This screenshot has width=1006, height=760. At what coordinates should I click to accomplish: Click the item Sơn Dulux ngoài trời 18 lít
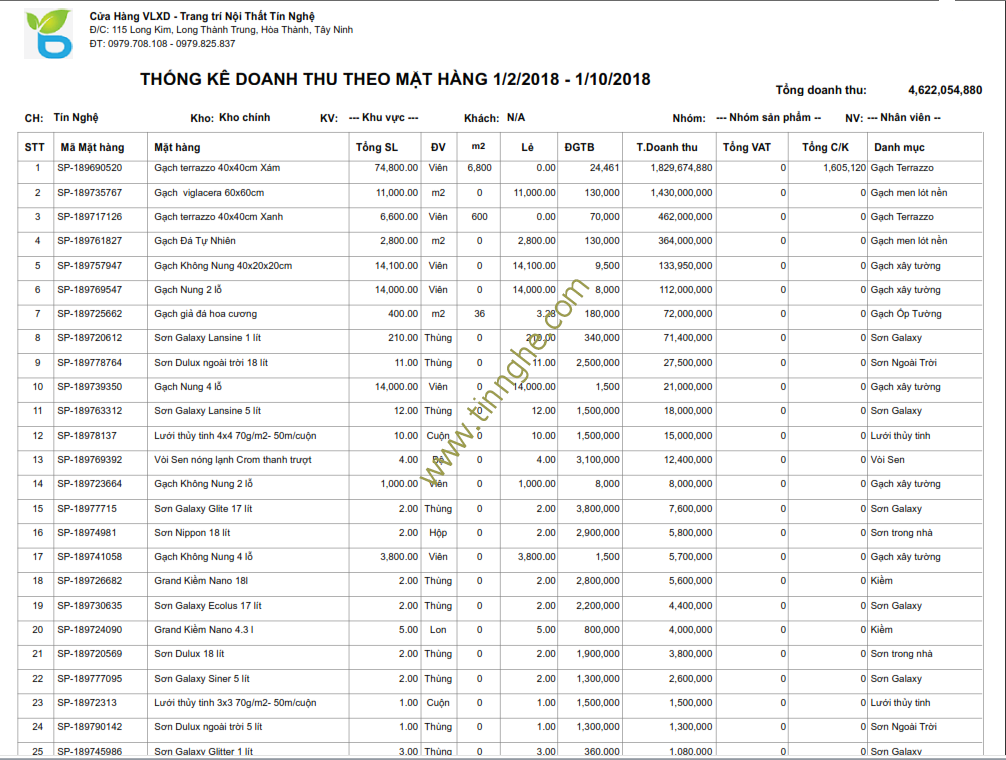(x=210, y=362)
